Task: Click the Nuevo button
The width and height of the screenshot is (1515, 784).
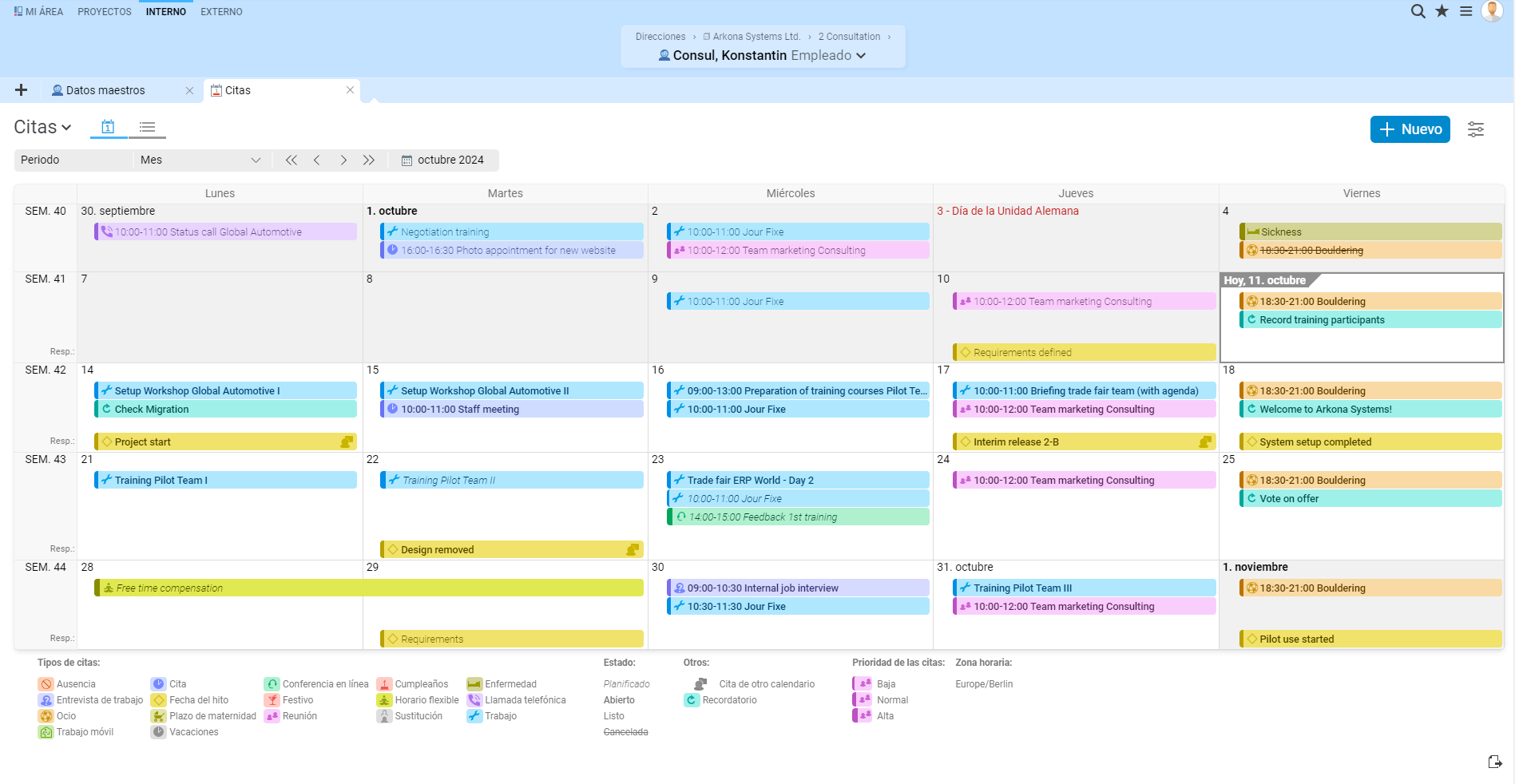Action: (1410, 129)
